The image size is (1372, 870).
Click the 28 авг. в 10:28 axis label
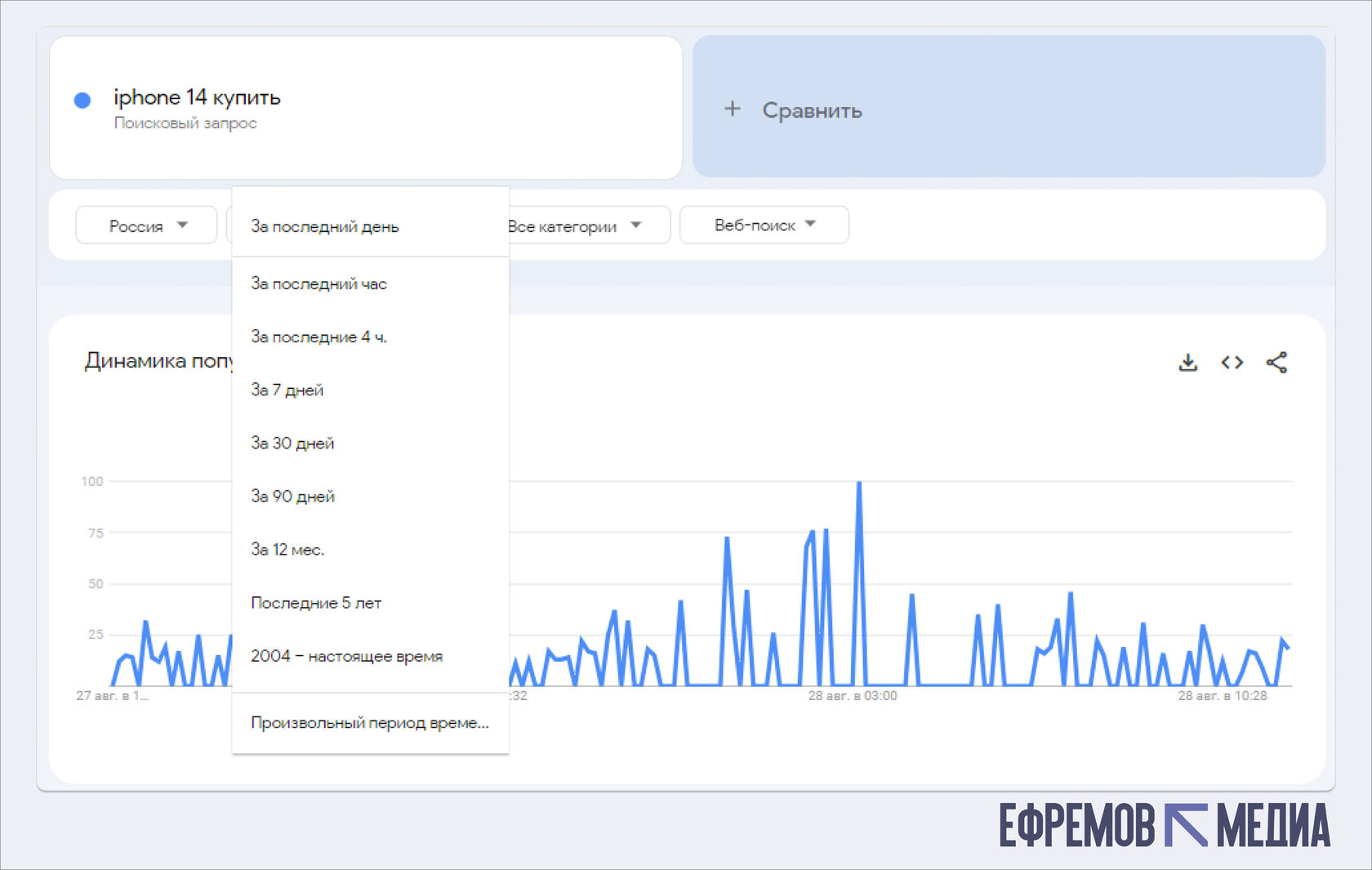coord(1223,696)
